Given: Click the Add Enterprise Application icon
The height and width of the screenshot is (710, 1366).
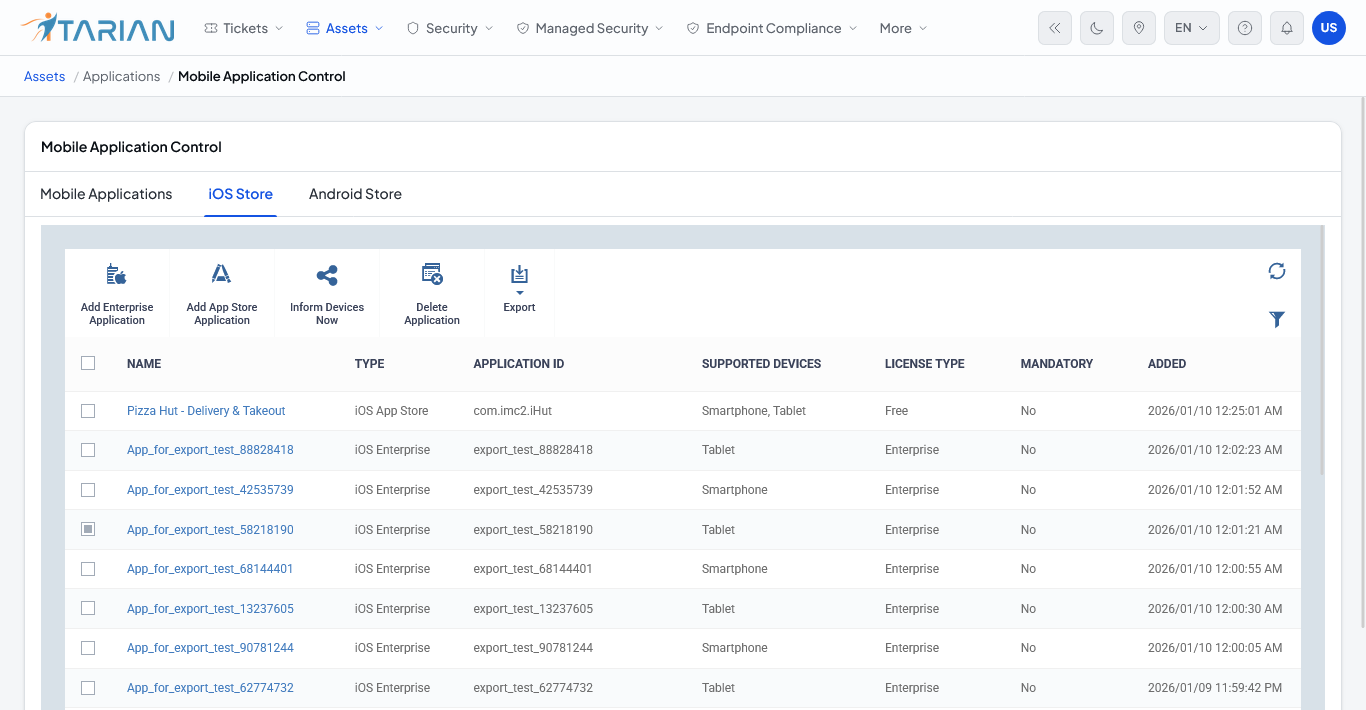Looking at the screenshot, I should (117, 275).
